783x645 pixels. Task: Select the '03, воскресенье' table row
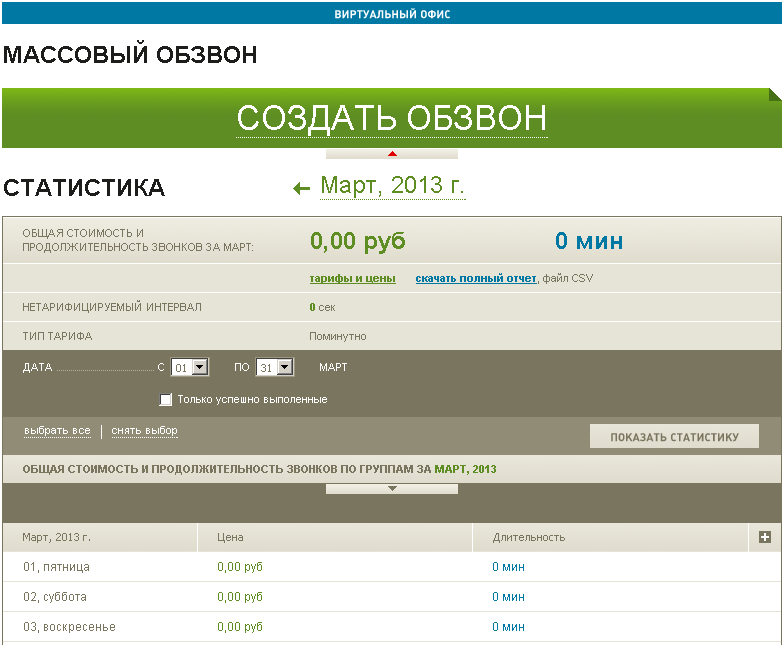[69, 627]
